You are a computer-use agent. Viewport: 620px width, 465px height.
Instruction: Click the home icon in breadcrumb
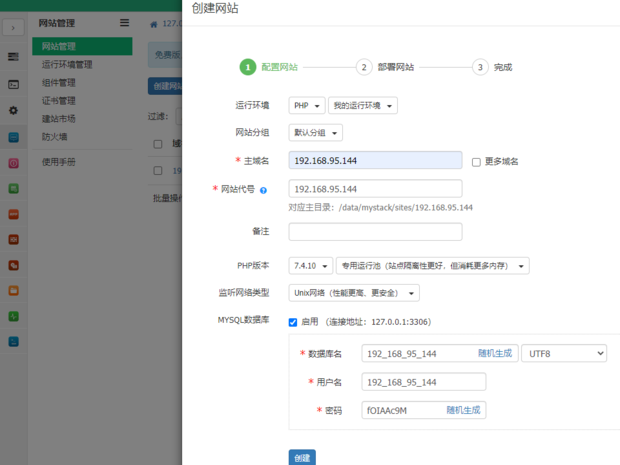tap(153, 25)
